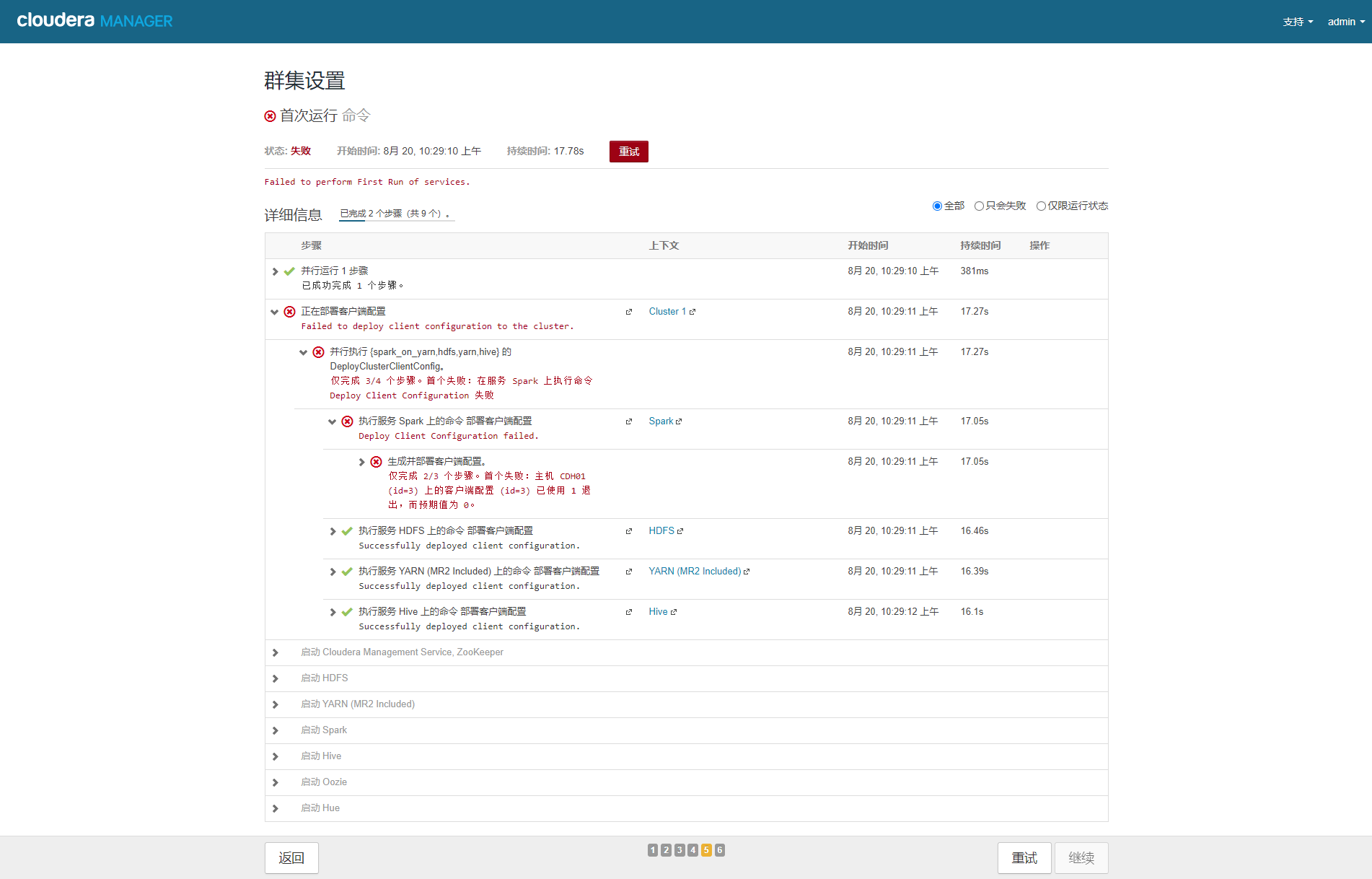Click the 持续时间 column header
The height and width of the screenshot is (879, 1372).
pos(980,246)
